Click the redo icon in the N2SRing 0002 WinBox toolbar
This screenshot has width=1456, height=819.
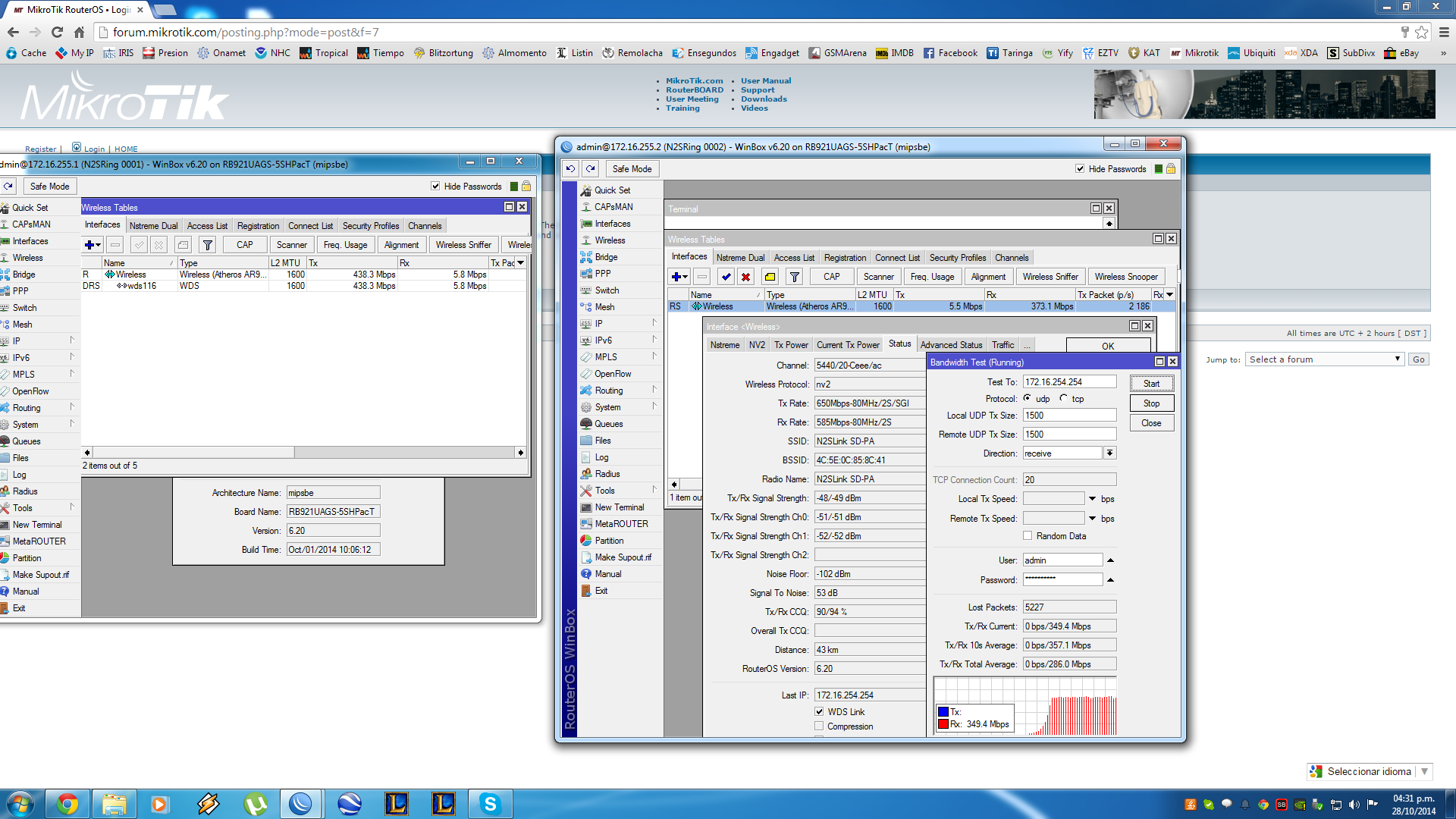590,169
